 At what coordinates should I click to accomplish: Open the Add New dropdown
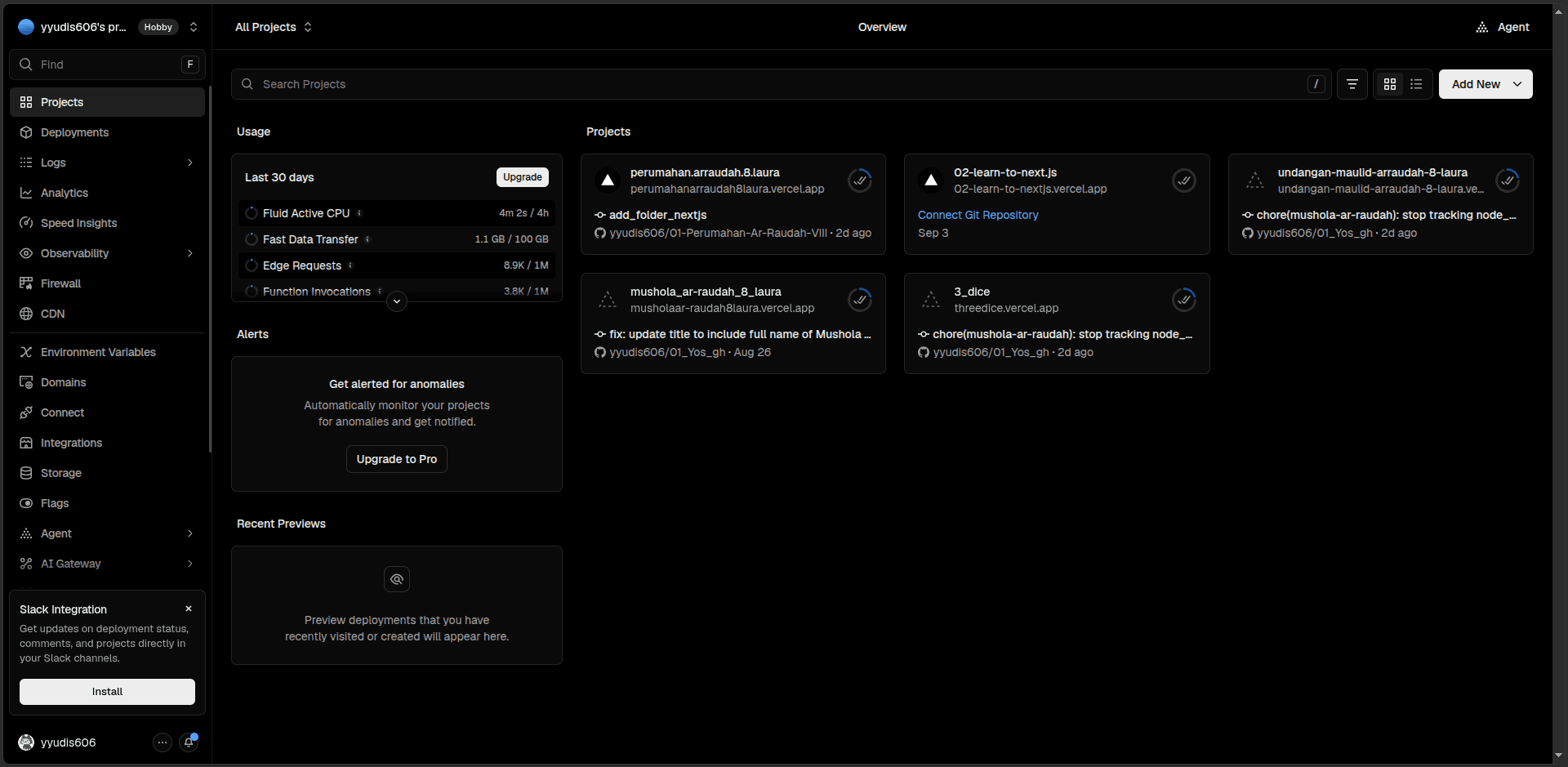tap(1486, 84)
